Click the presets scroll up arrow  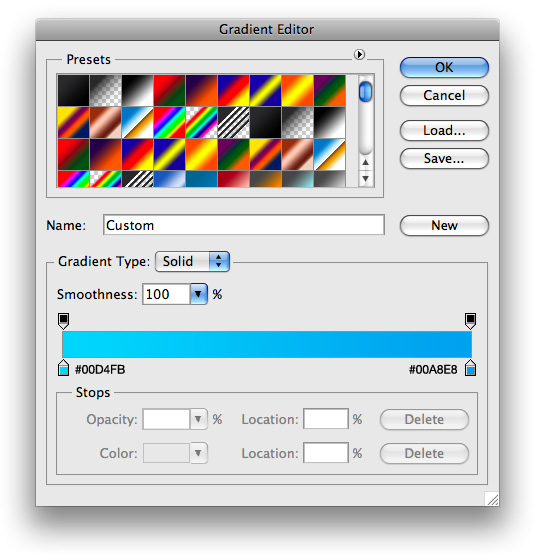pyautogui.click(x=366, y=163)
